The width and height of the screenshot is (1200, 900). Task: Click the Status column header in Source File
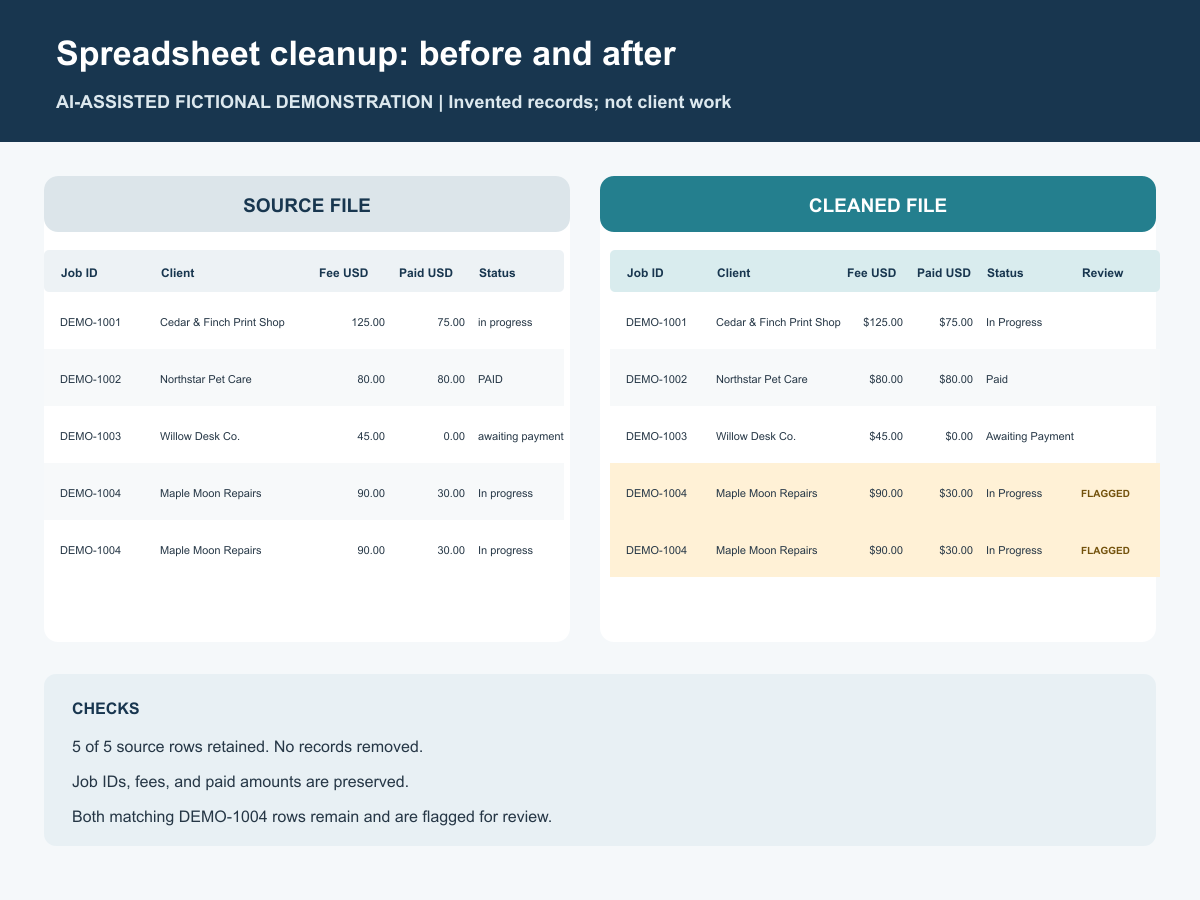497,273
